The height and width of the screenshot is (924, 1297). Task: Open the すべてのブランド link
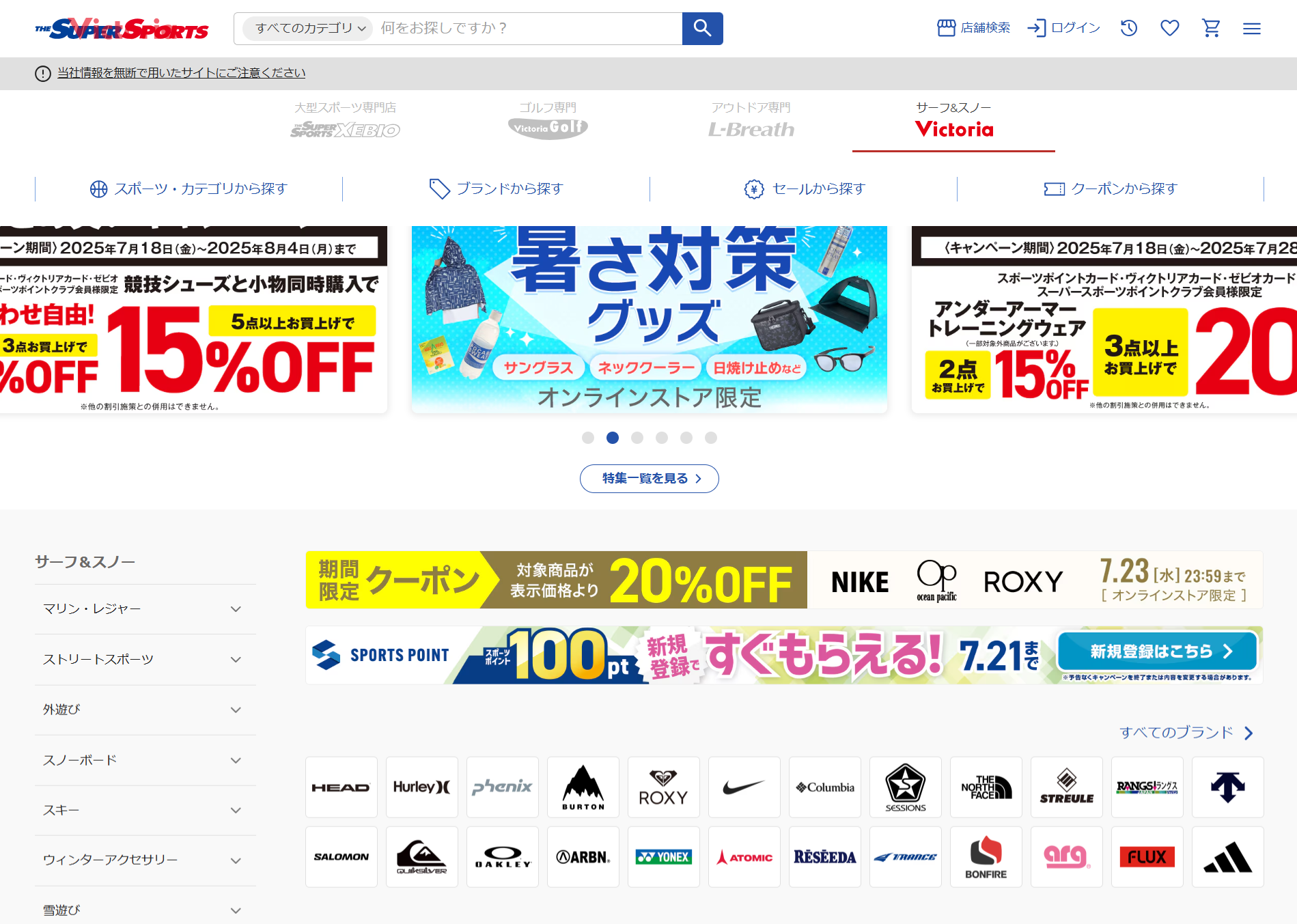point(1186,733)
